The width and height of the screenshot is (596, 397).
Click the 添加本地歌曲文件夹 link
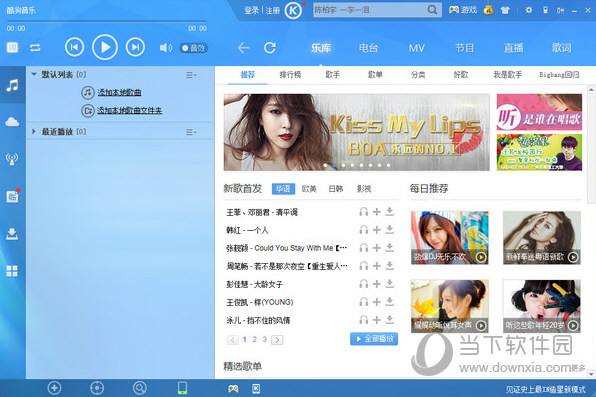tap(129, 111)
